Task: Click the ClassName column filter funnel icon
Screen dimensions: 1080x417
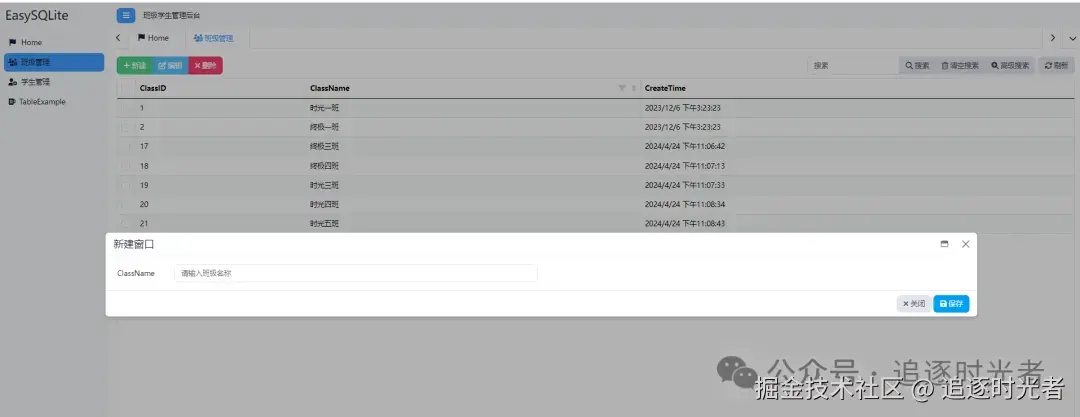Action: coord(623,88)
